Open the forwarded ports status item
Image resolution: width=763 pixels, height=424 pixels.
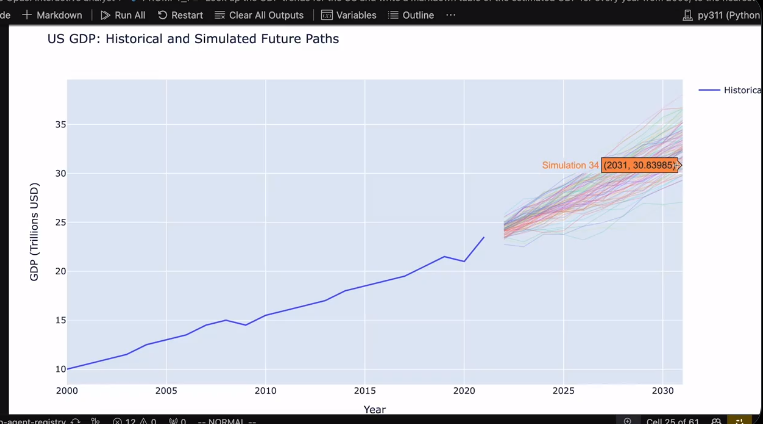[x=177, y=421]
